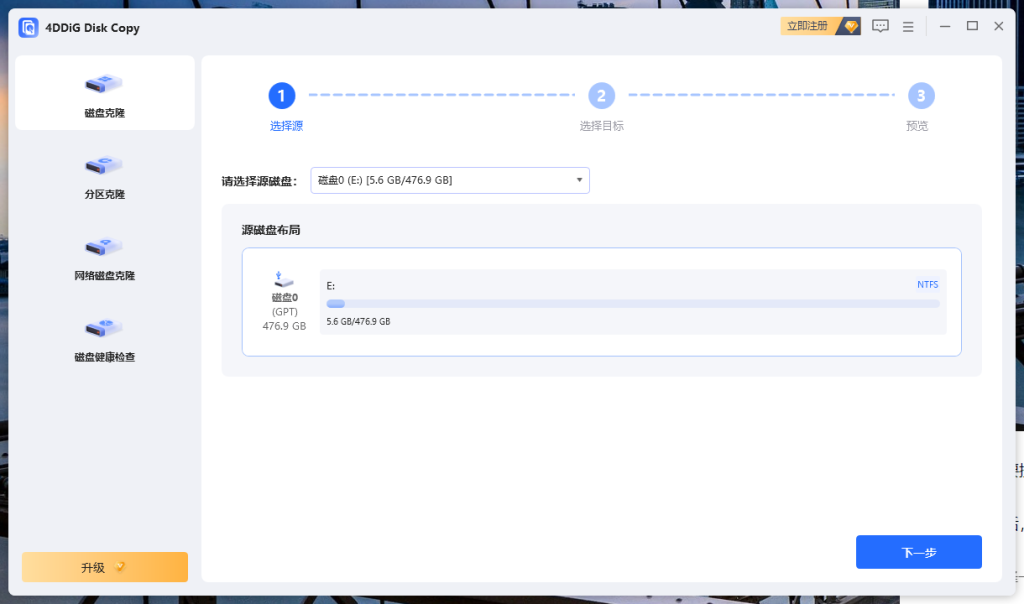Click the Disk Clone sidebar icon
Image resolution: width=1024 pixels, height=604 pixels.
pos(104,83)
